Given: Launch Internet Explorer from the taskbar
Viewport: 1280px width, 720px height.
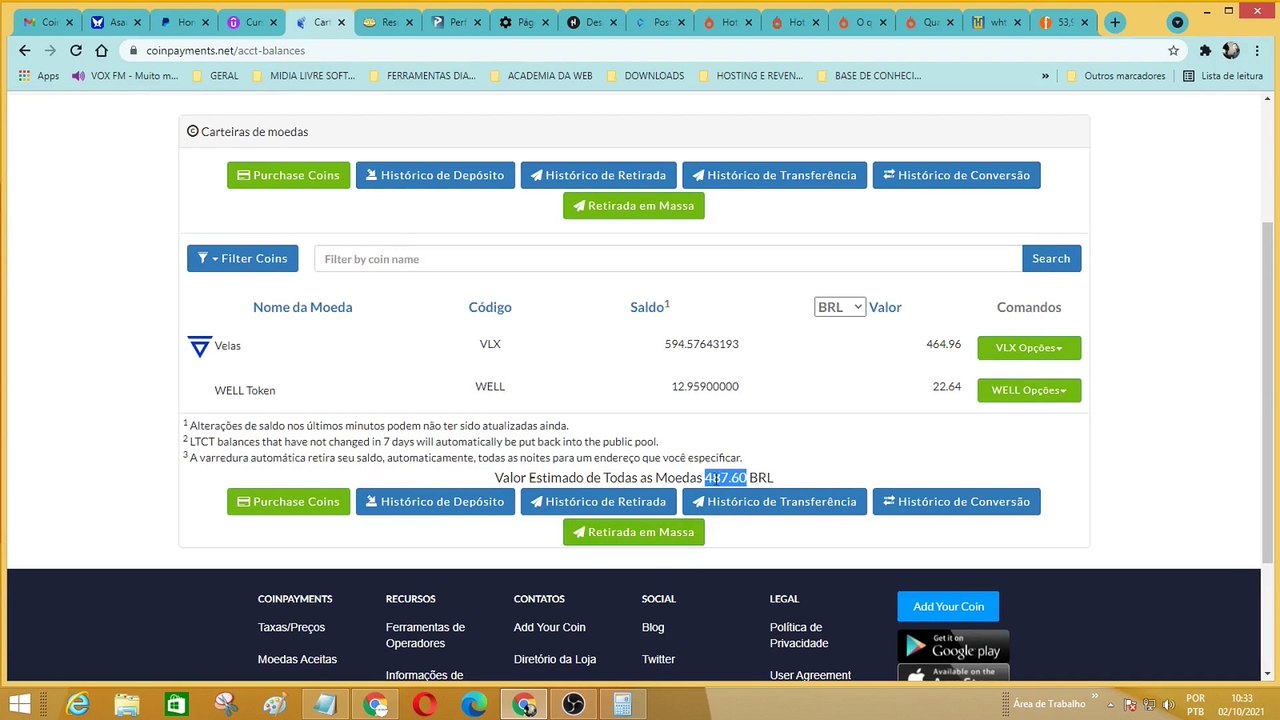Looking at the screenshot, I should [x=77, y=704].
